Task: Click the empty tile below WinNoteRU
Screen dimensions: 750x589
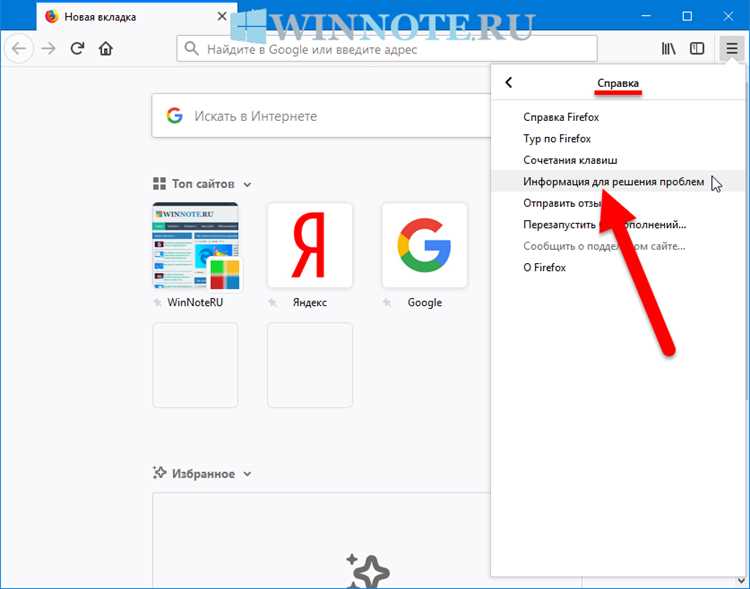Action: [x=195, y=365]
